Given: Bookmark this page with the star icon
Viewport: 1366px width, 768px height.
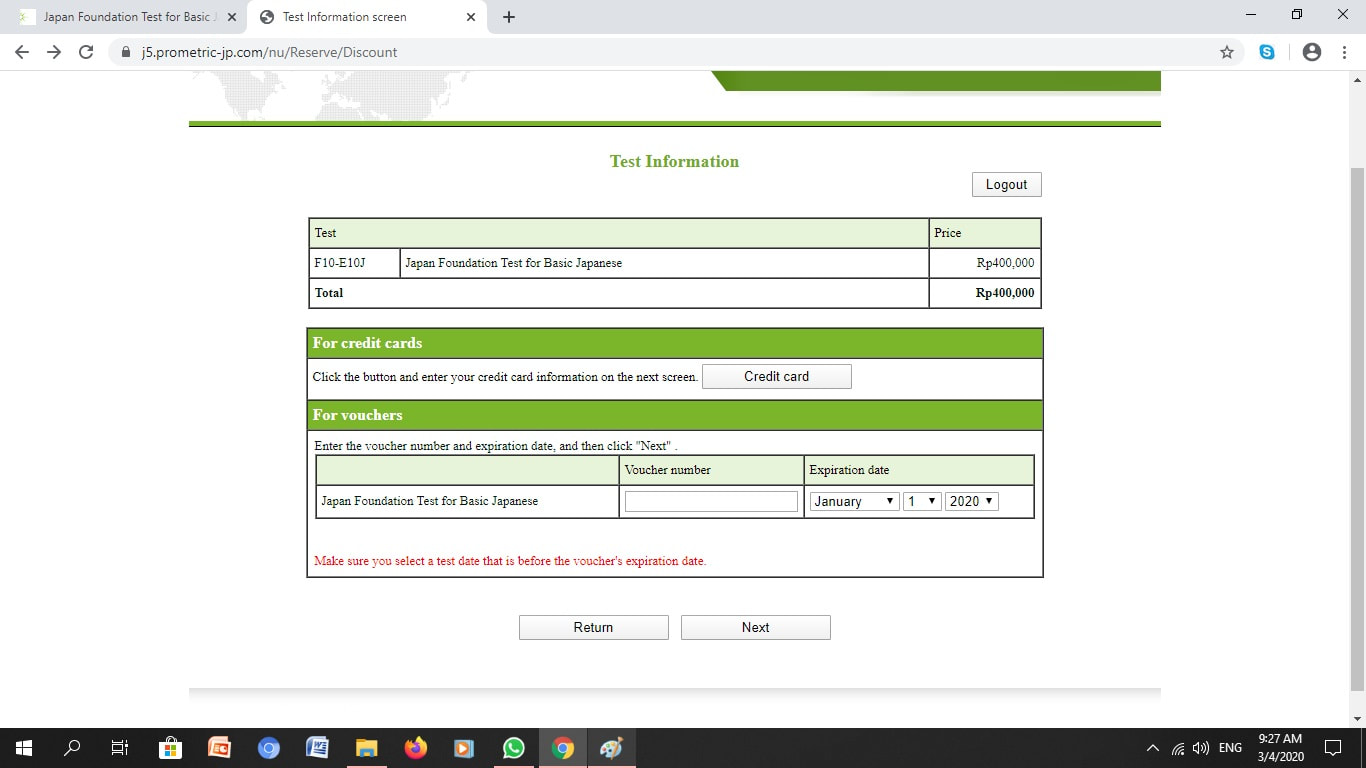Looking at the screenshot, I should click(x=1227, y=52).
